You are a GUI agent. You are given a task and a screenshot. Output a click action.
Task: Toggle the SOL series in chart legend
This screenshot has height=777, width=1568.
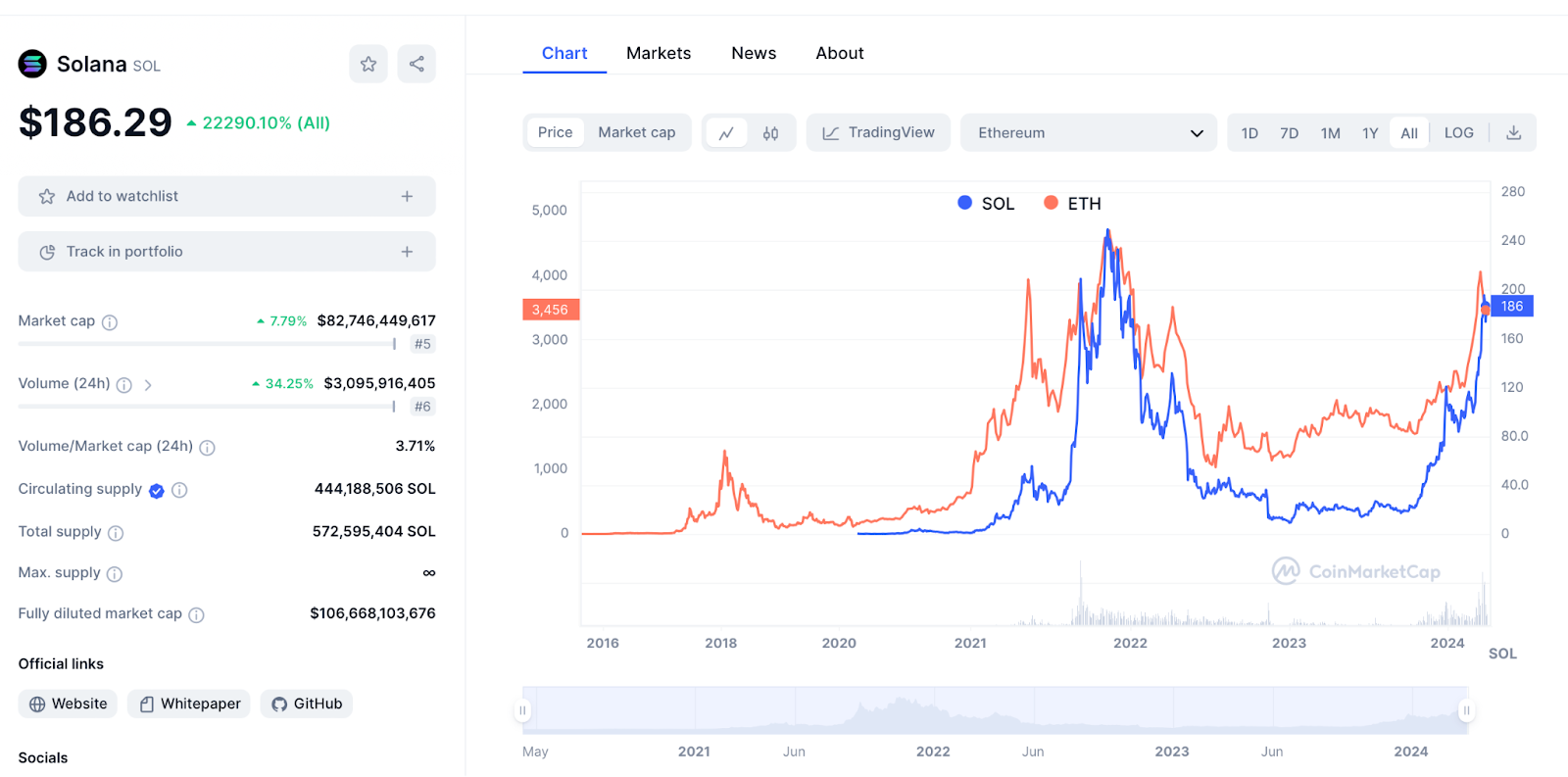coord(986,203)
